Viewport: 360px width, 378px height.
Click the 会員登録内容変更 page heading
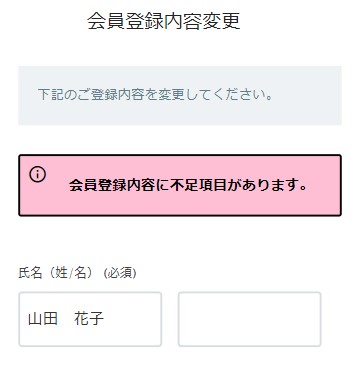click(164, 21)
